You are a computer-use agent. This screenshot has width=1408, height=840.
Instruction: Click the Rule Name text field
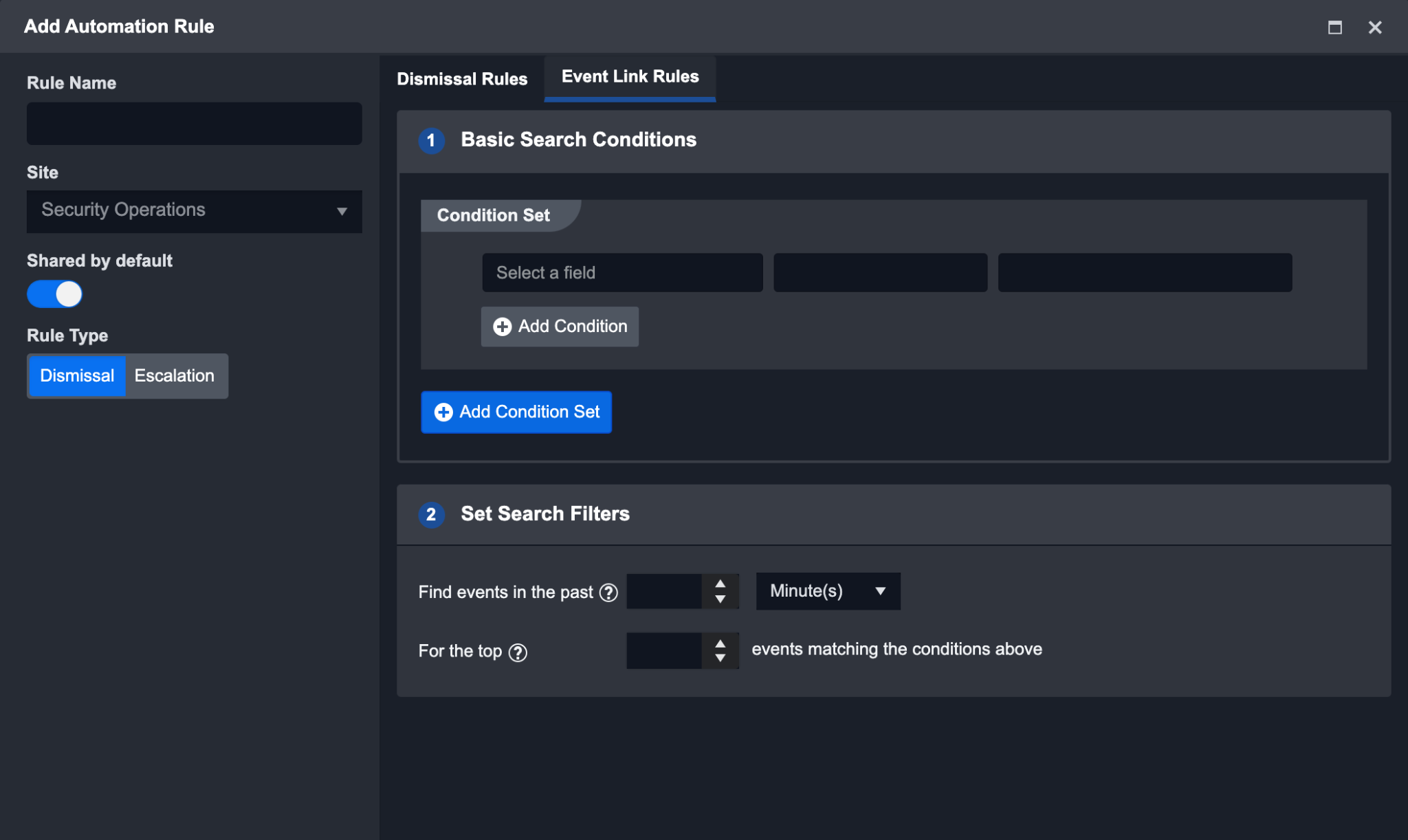coord(194,124)
